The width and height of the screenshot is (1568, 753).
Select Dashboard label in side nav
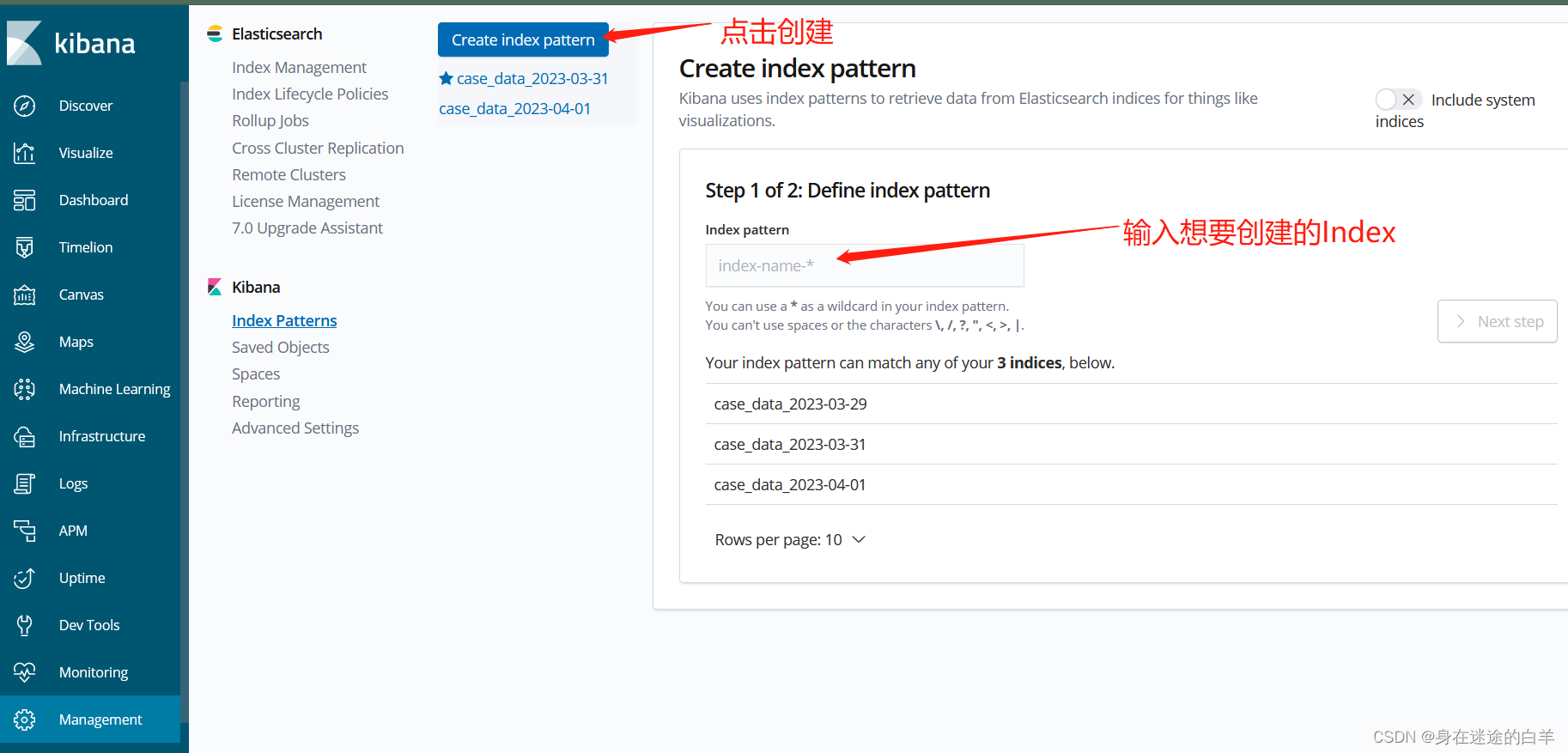click(x=94, y=200)
